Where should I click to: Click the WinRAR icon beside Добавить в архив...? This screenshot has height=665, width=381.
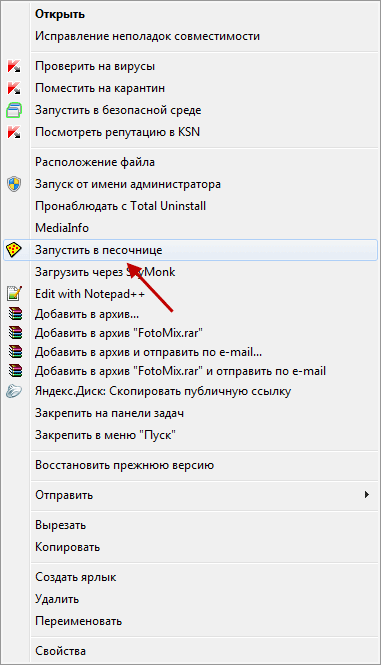pos(14,314)
